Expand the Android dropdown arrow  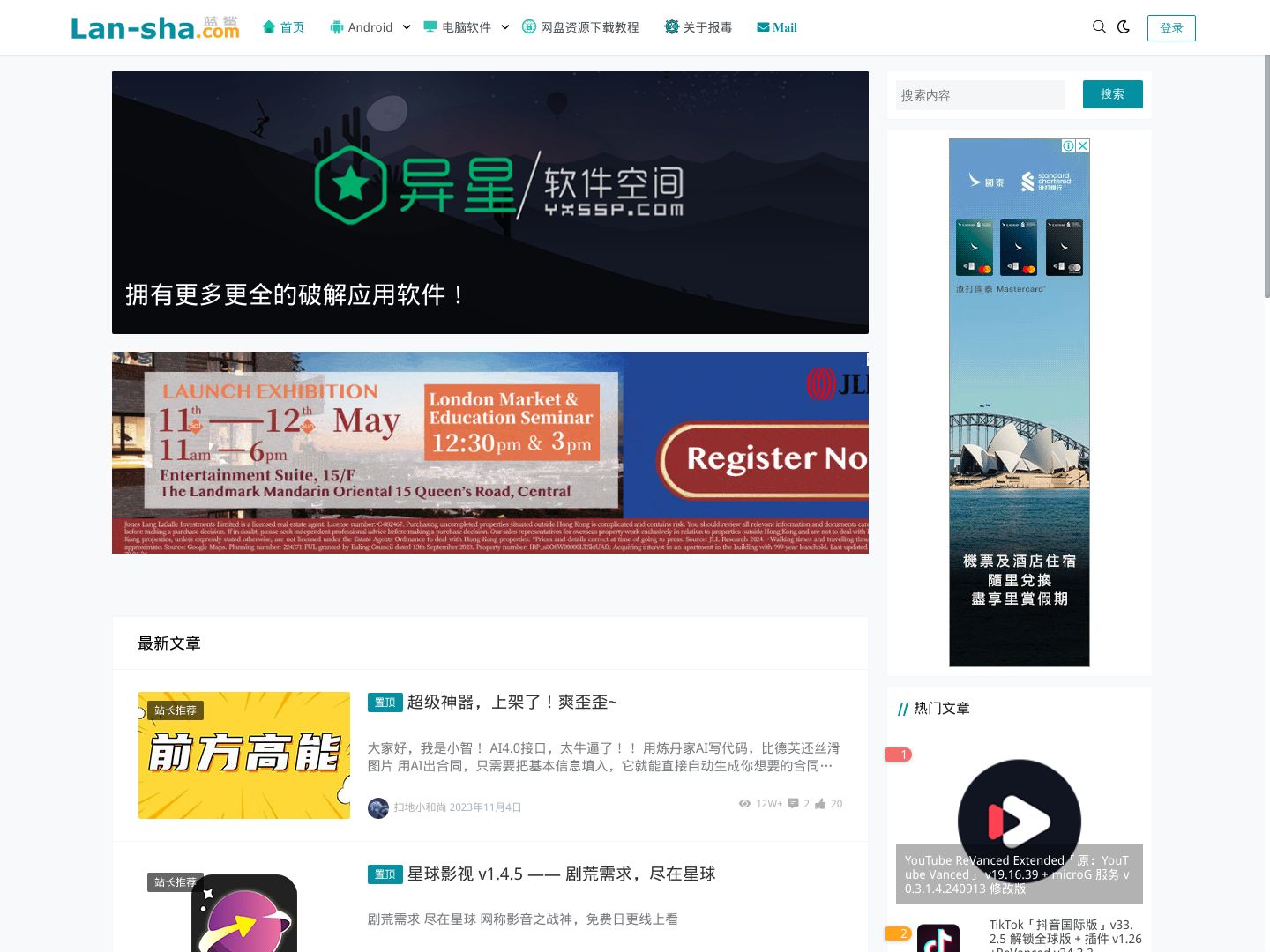[407, 27]
